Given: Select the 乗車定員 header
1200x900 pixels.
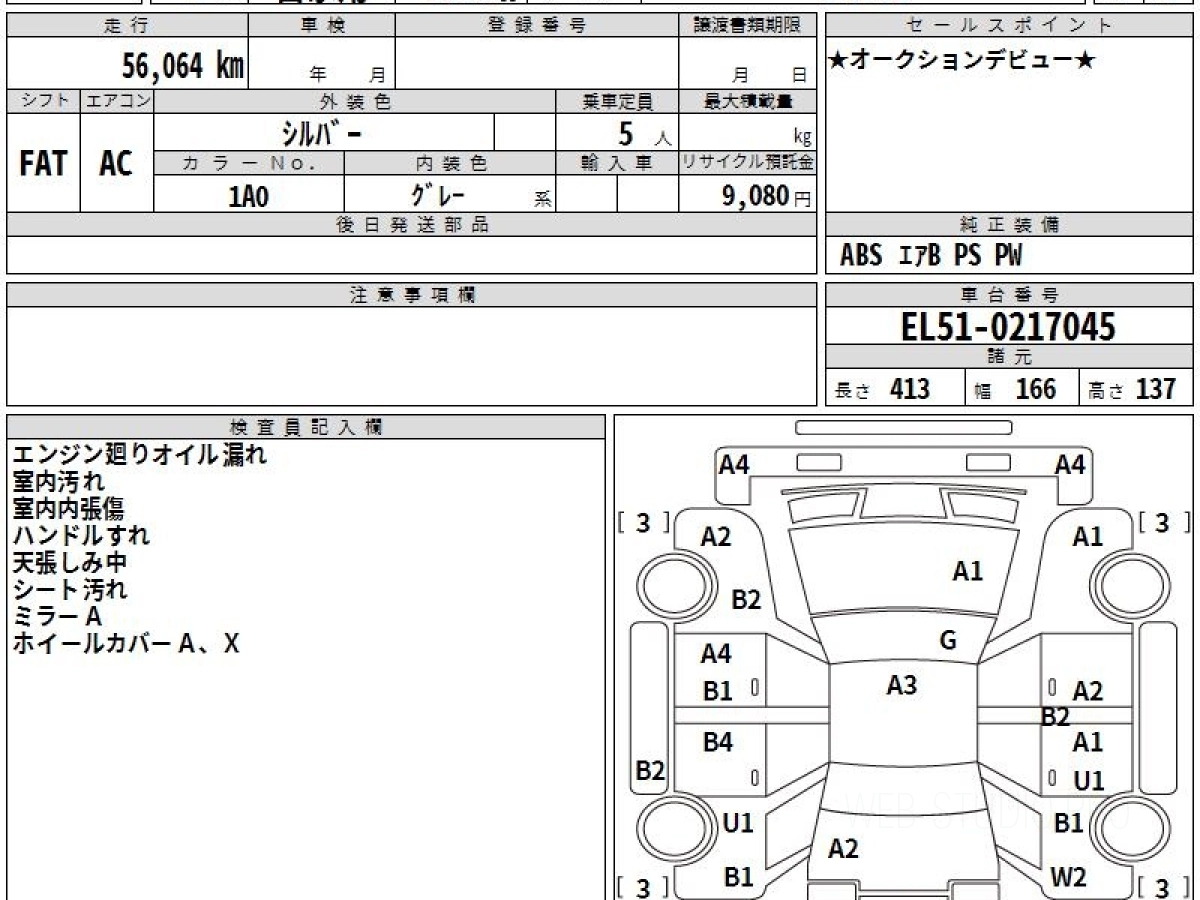Looking at the screenshot, I should pyautogui.click(x=617, y=101).
